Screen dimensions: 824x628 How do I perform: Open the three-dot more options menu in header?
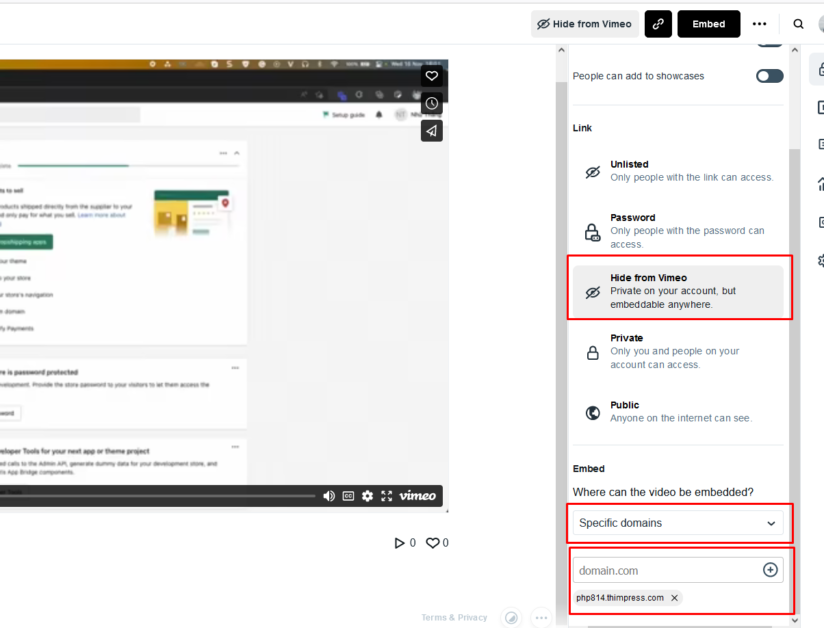759,24
